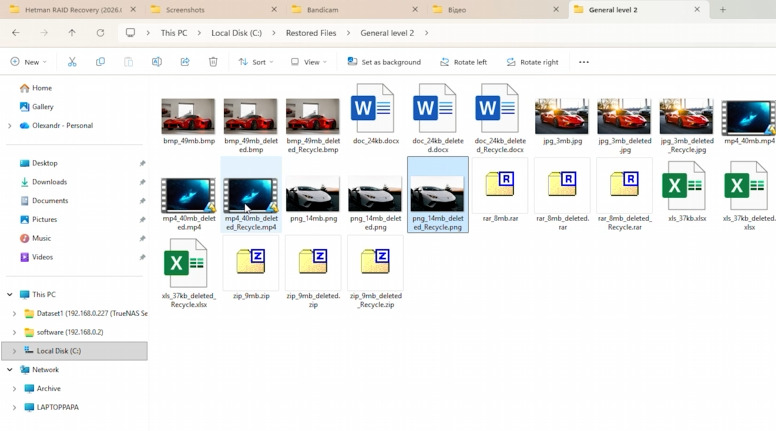
Task: Close the Bandicam tab
Action: point(415,9)
